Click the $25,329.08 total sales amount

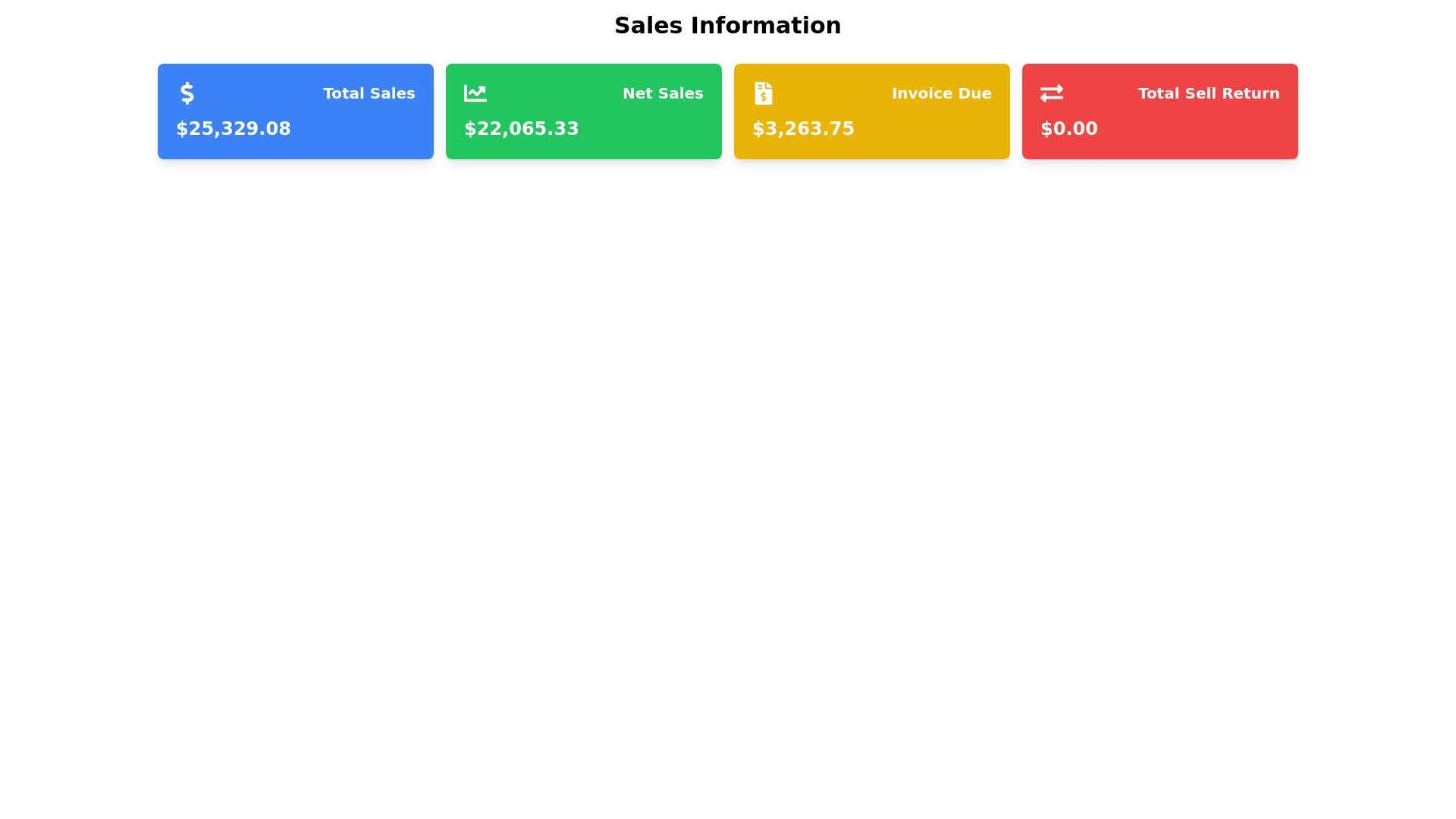click(x=234, y=129)
